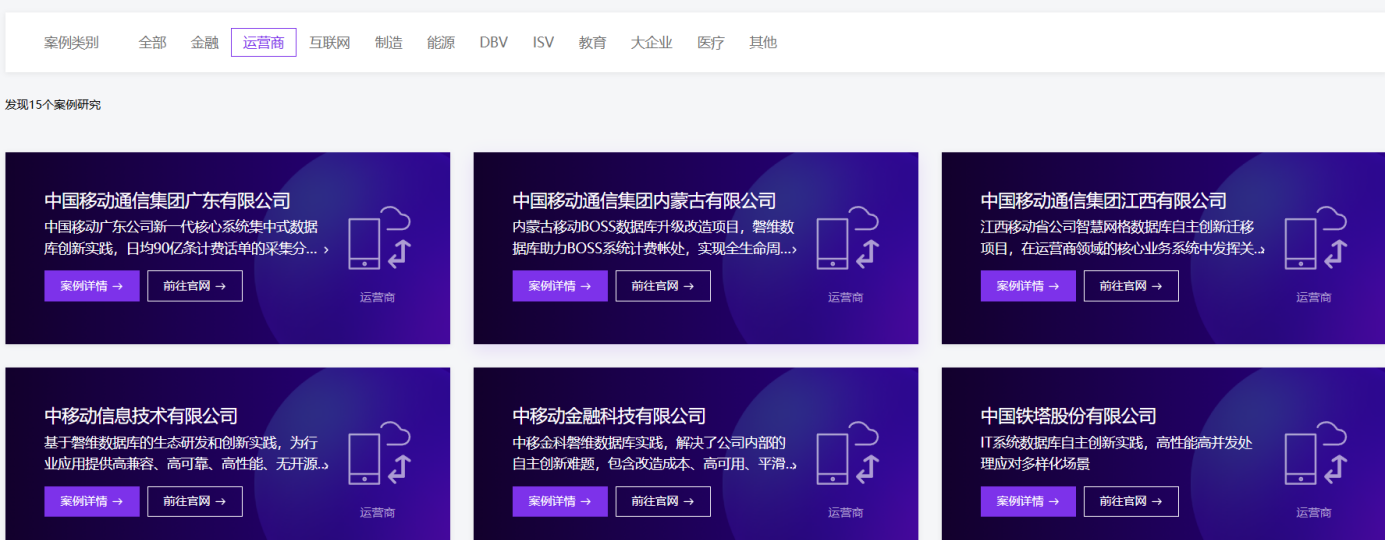Select the 教育 category filter
This screenshot has width=1385, height=540.
point(593,42)
